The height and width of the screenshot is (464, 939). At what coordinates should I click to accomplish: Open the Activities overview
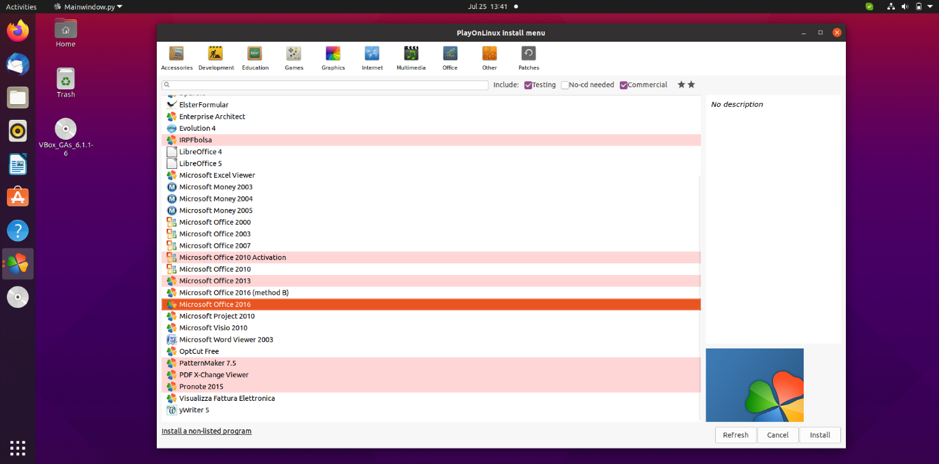(21, 7)
